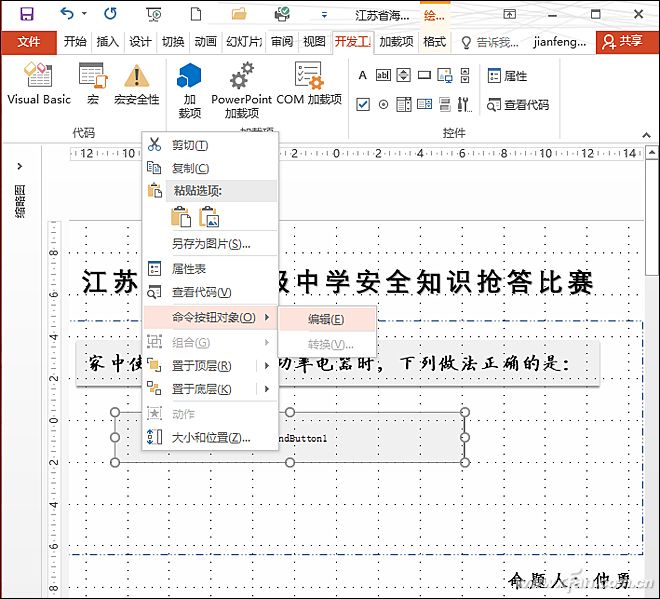The image size is (660, 599).
Task: Open the Visual Basic editor
Action: (39, 82)
